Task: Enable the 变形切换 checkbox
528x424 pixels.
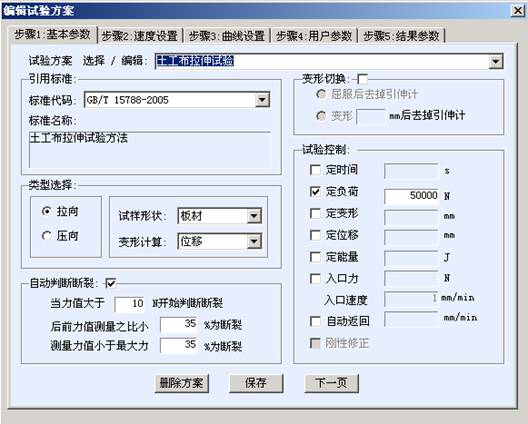Action: point(362,79)
